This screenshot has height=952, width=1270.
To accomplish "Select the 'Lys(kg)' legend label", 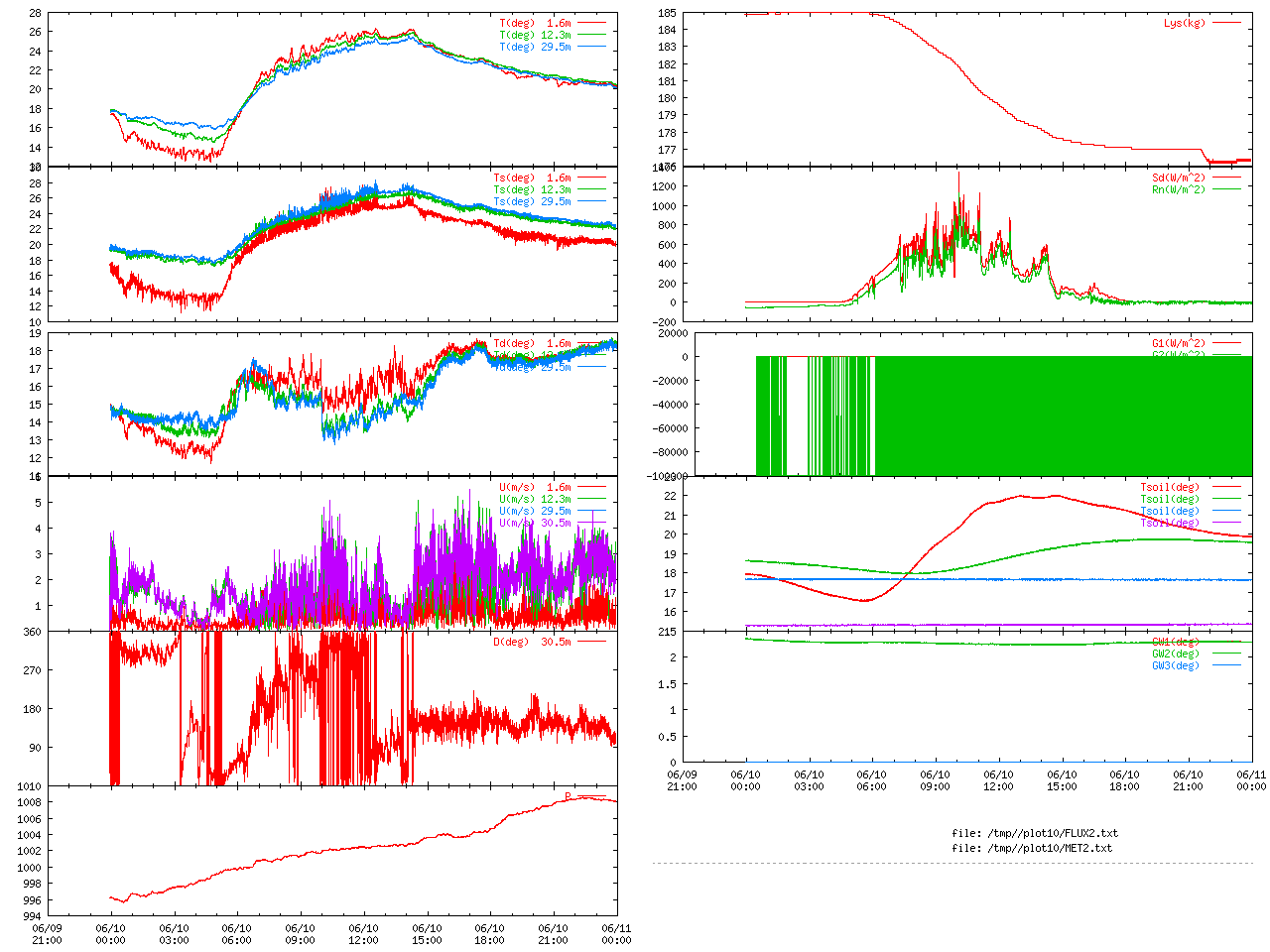I will [x=1185, y=23].
